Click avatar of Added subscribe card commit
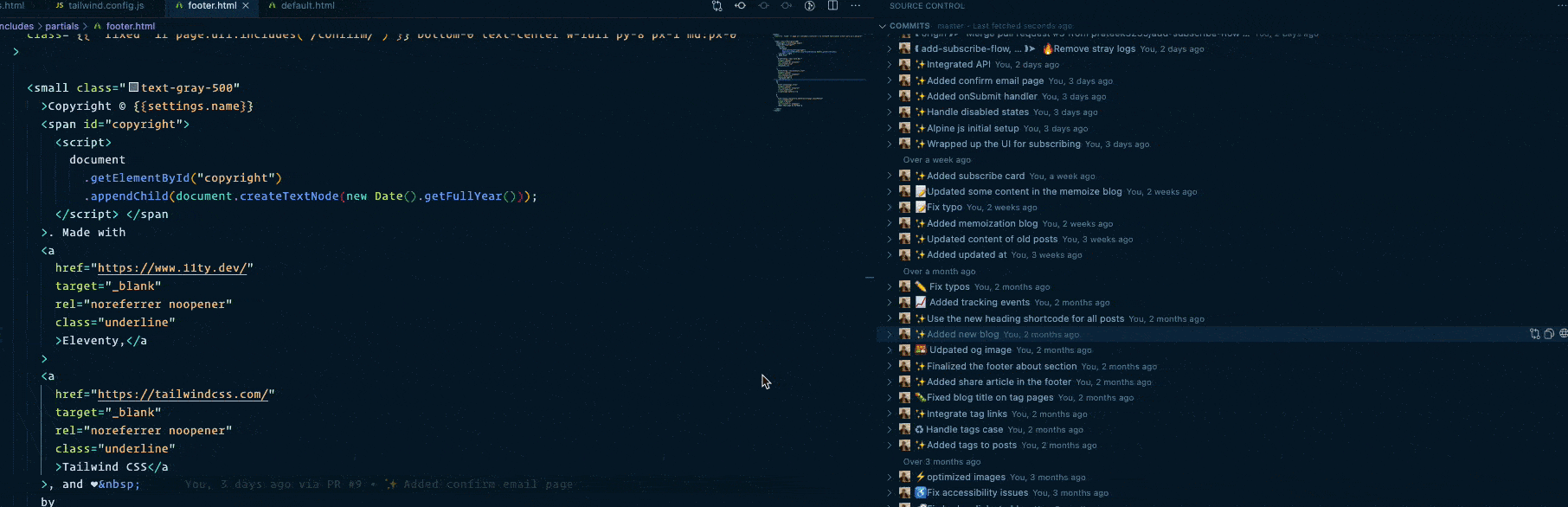The image size is (1568, 507). [x=904, y=176]
